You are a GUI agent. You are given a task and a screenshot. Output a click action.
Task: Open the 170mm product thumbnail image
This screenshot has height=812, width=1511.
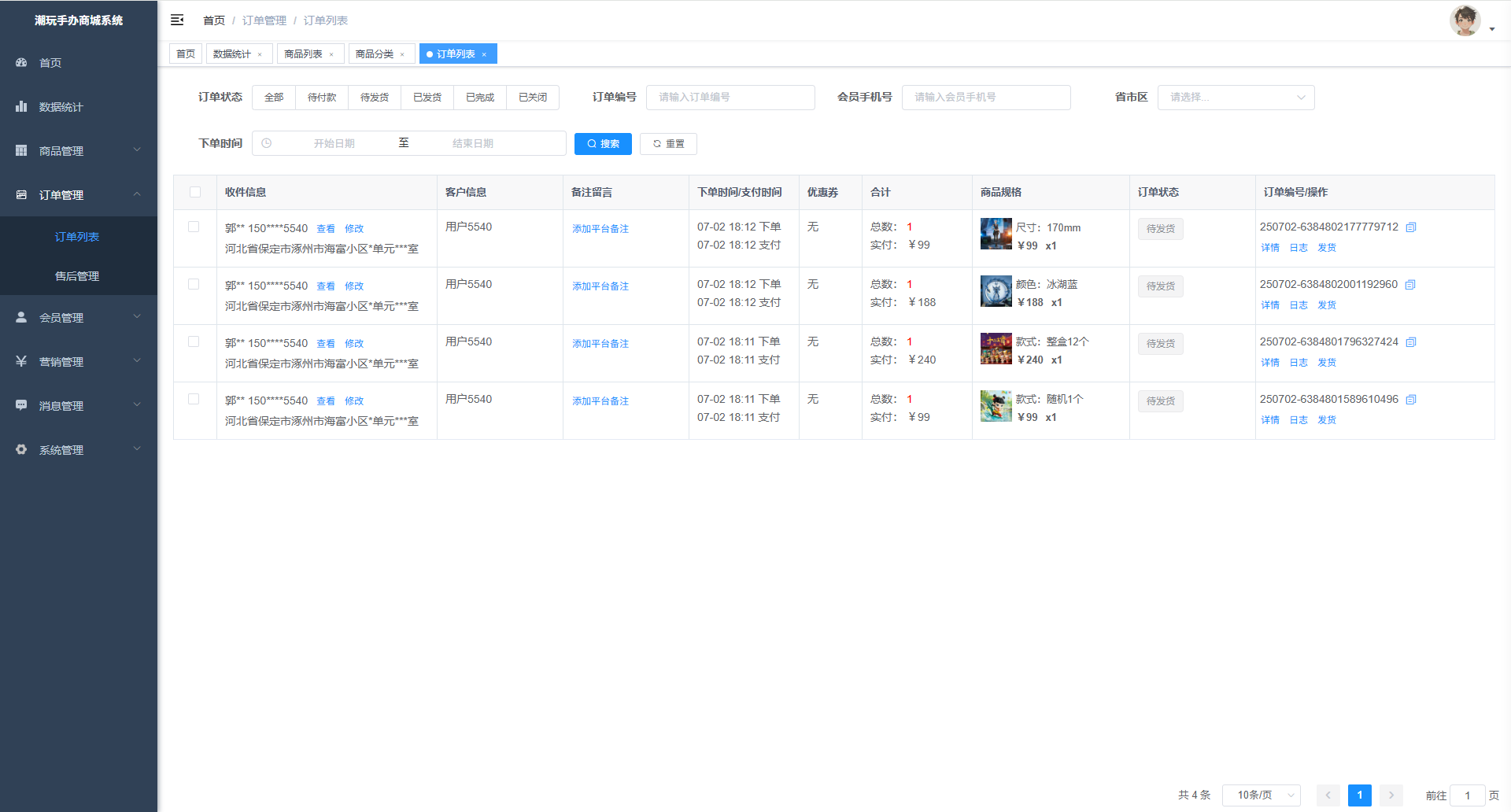pos(996,234)
